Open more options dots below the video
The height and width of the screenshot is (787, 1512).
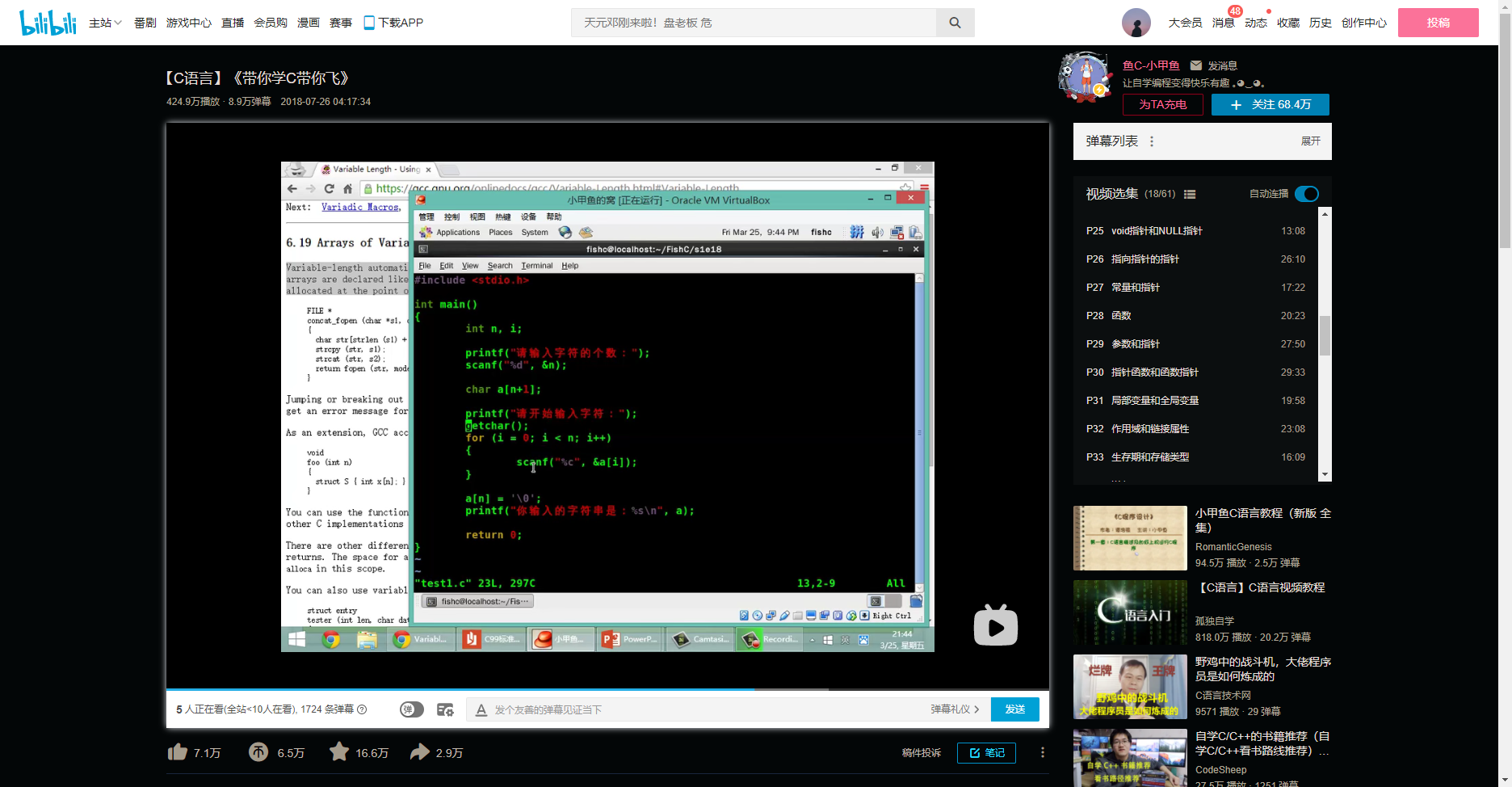coord(1043,752)
